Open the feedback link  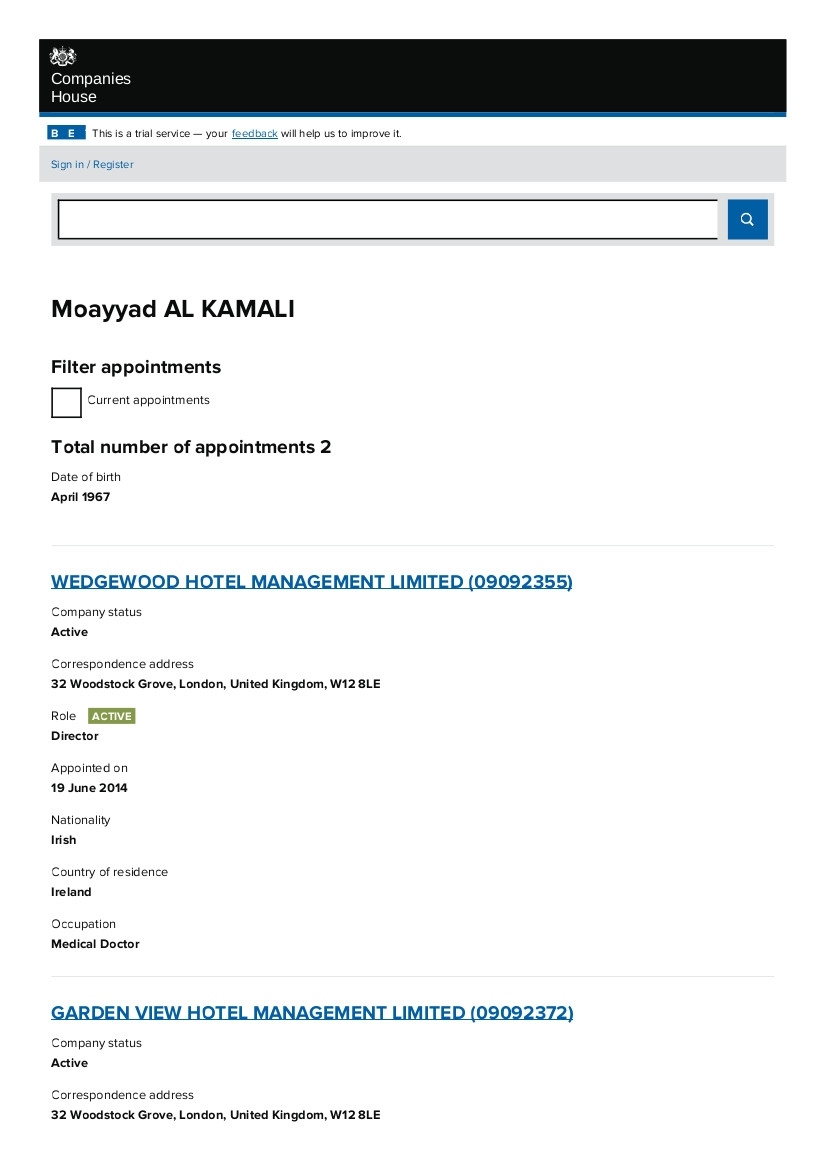[x=254, y=134]
